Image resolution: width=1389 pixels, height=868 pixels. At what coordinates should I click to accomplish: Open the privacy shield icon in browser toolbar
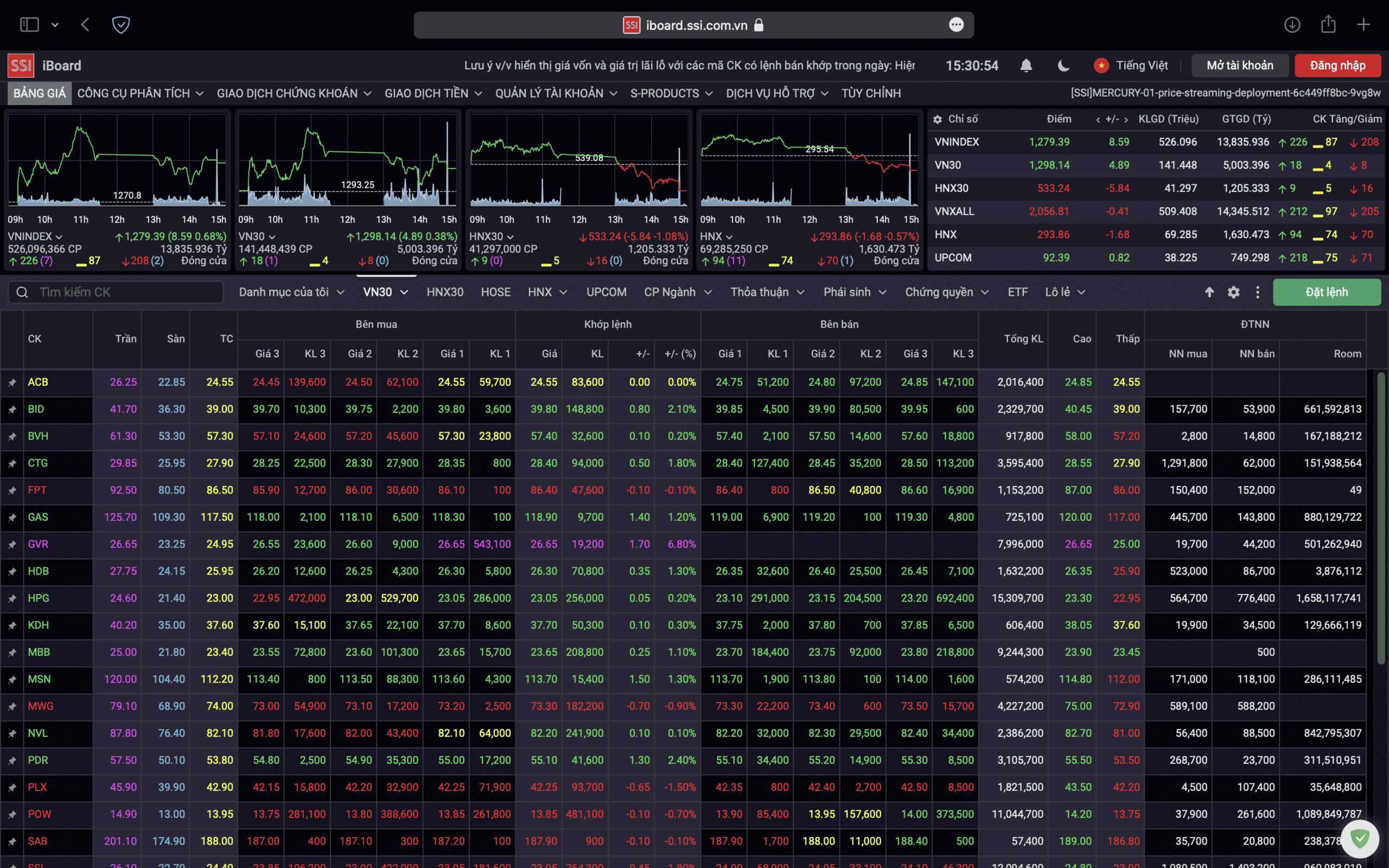[x=120, y=25]
